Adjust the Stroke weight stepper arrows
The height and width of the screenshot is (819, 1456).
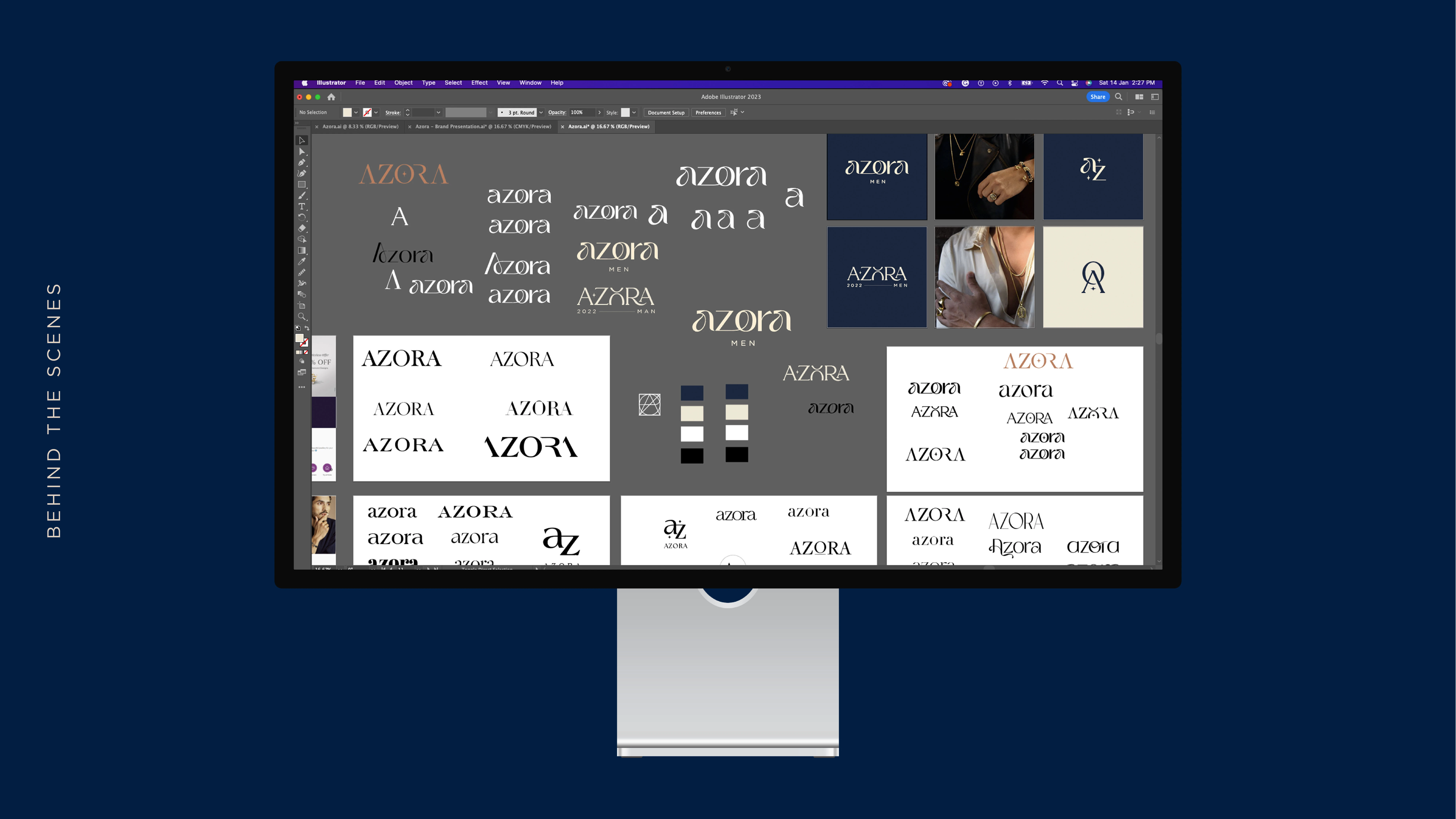pos(407,112)
